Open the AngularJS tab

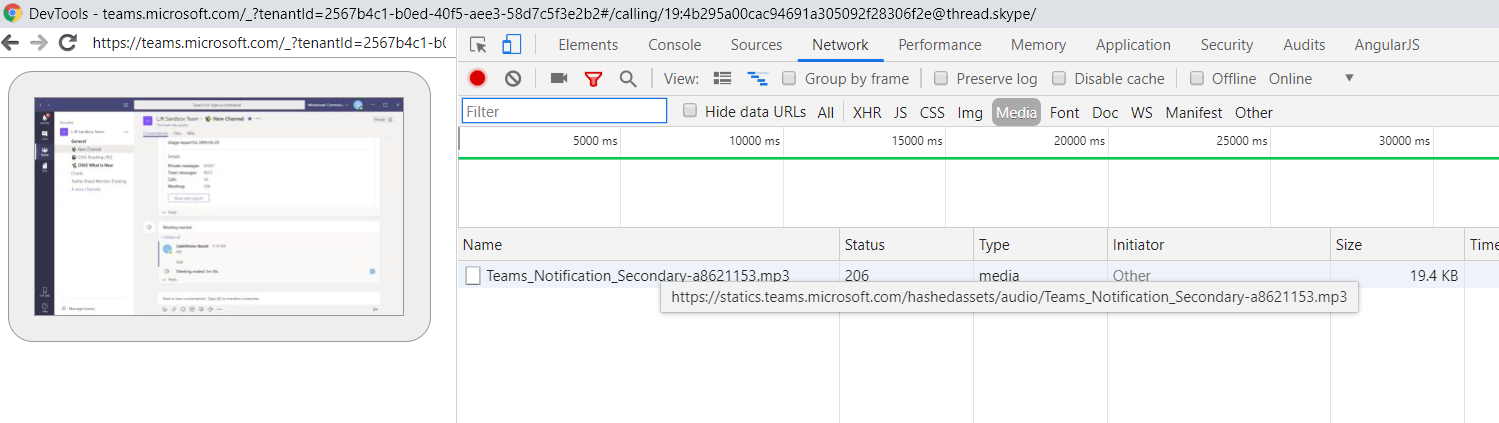[x=1387, y=45]
